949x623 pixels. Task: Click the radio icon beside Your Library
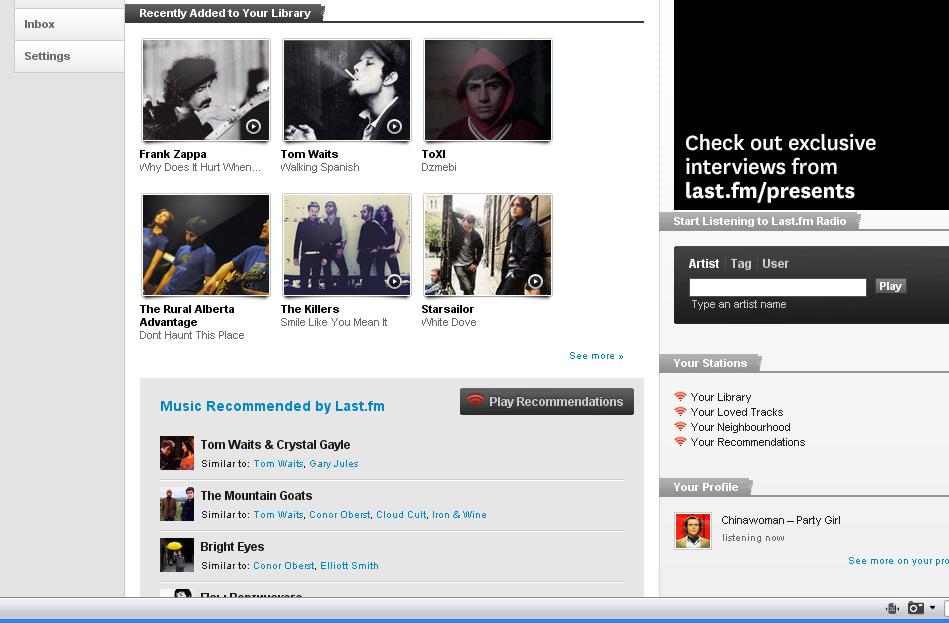(x=680, y=397)
